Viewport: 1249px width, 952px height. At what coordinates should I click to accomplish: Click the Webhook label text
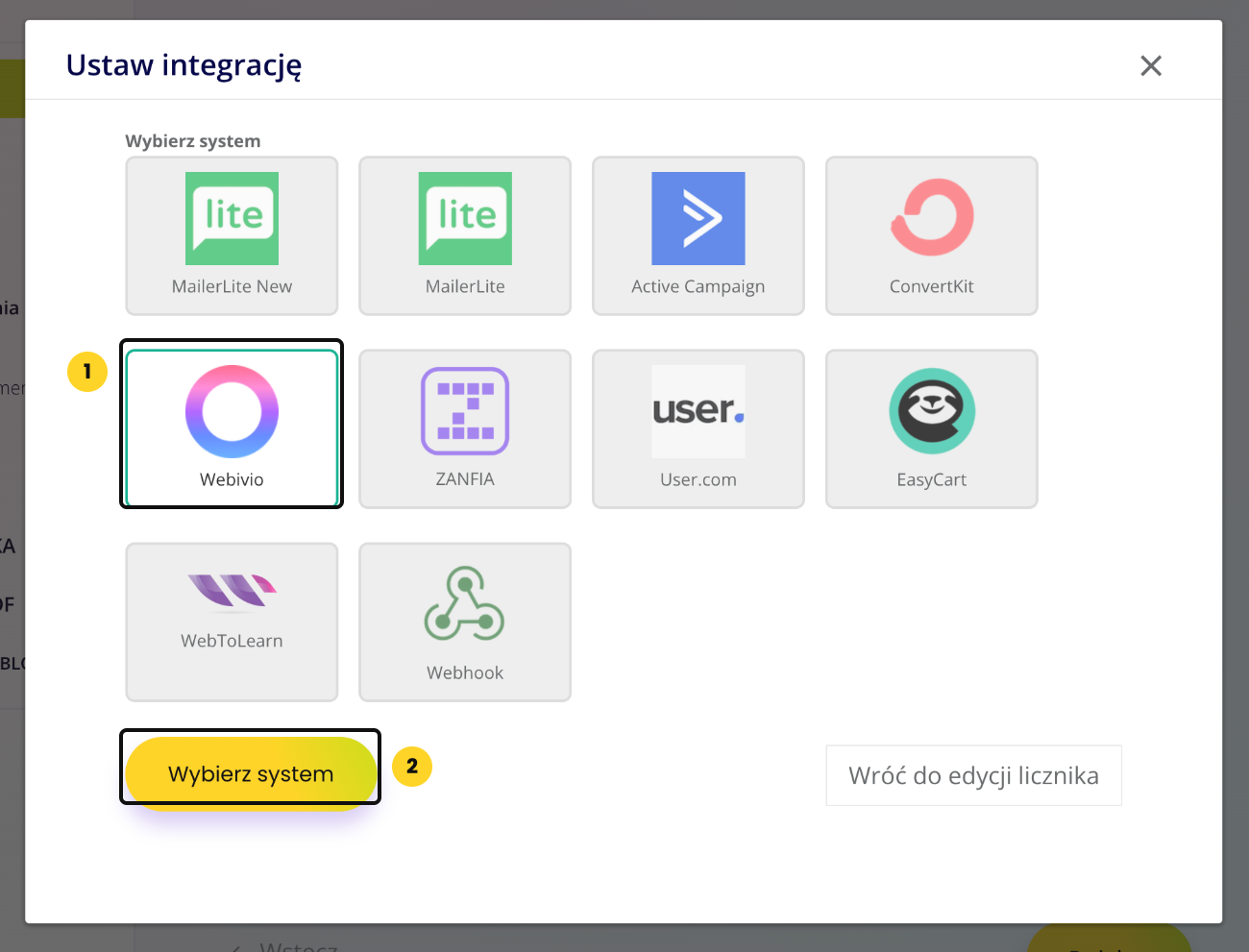[x=465, y=672]
